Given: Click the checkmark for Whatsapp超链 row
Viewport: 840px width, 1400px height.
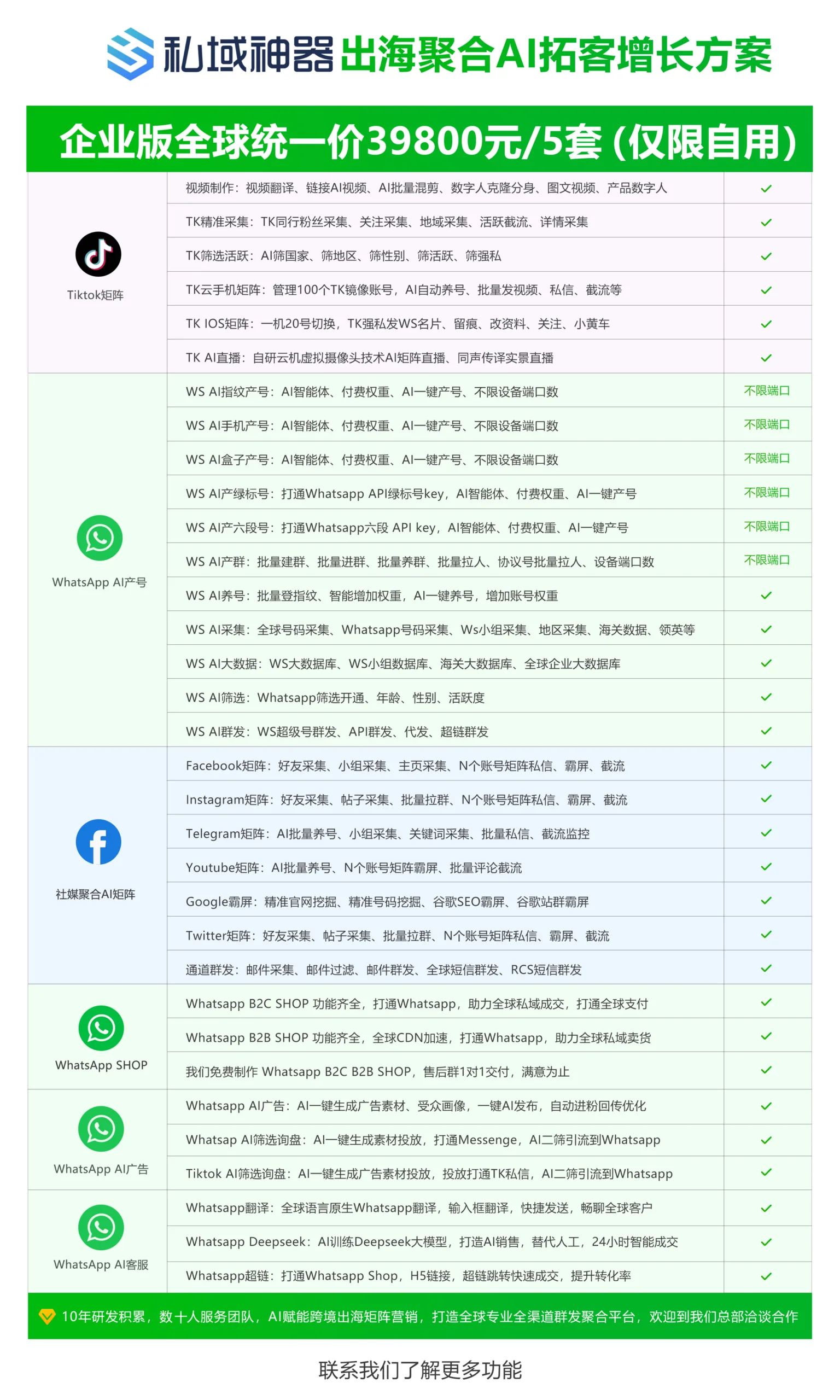Looking at the screenshot, I should [766, 1276].
